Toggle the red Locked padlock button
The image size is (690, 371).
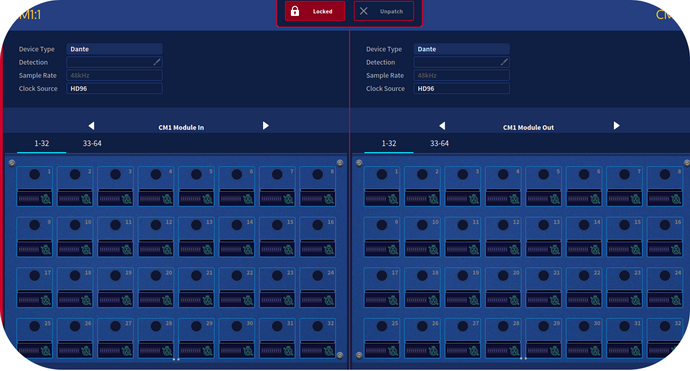315,11
